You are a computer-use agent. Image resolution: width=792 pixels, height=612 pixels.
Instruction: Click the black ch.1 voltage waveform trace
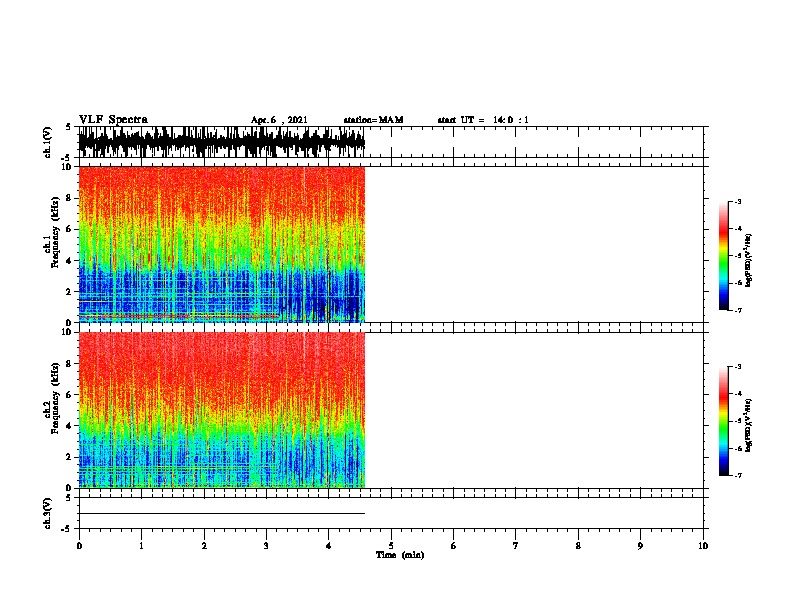tap(221, 142)
